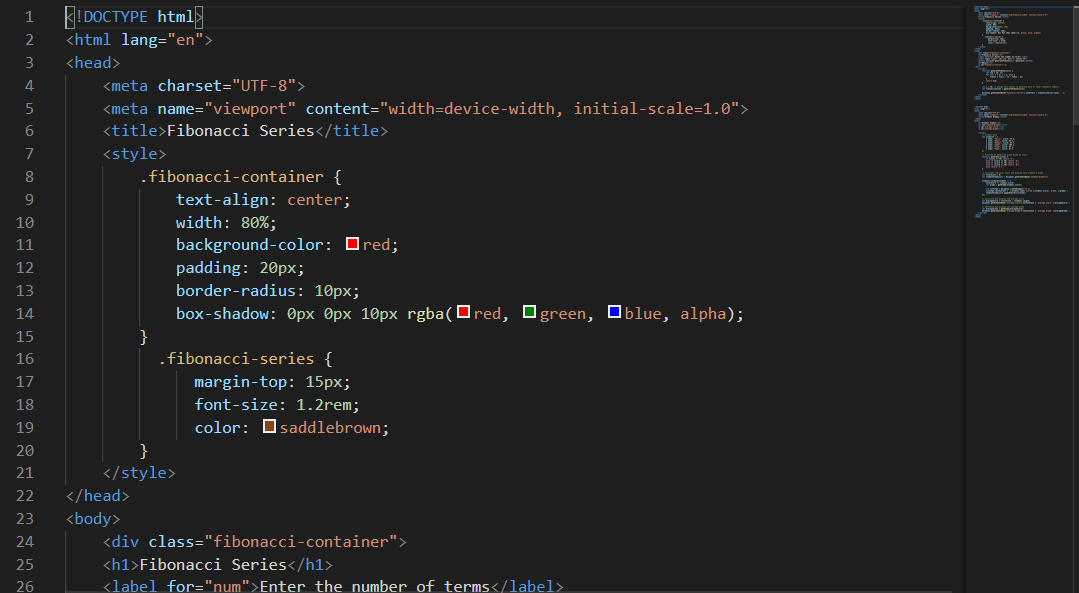Click the 'lang' attribute on line 2
Image resolution: width=1079 pixels, height=593 pixels.
[x=139, y=40]
